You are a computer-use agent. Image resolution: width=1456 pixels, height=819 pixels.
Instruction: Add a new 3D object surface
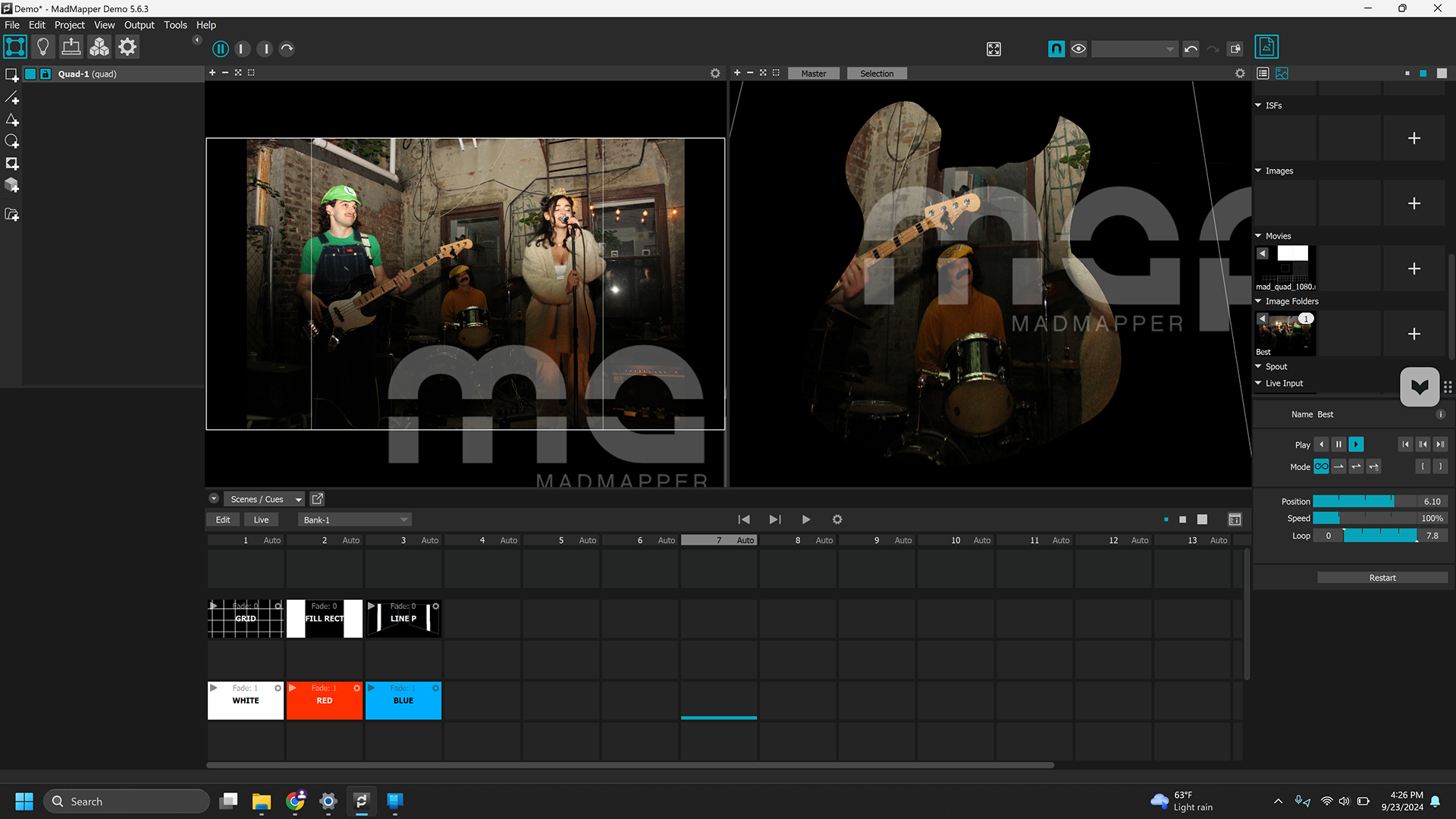(x=12, y=186)
